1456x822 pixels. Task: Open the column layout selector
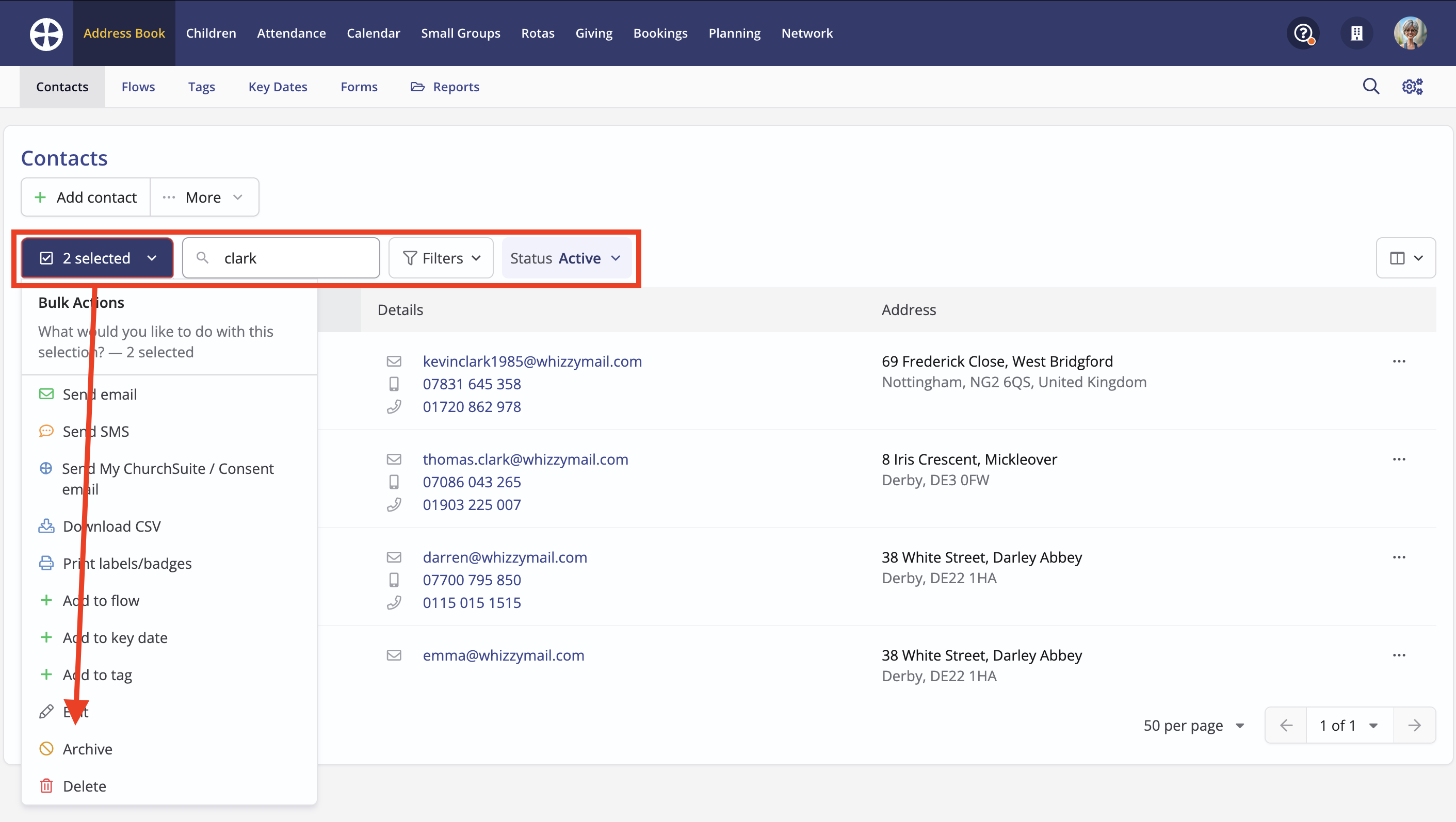[1406, 258]
